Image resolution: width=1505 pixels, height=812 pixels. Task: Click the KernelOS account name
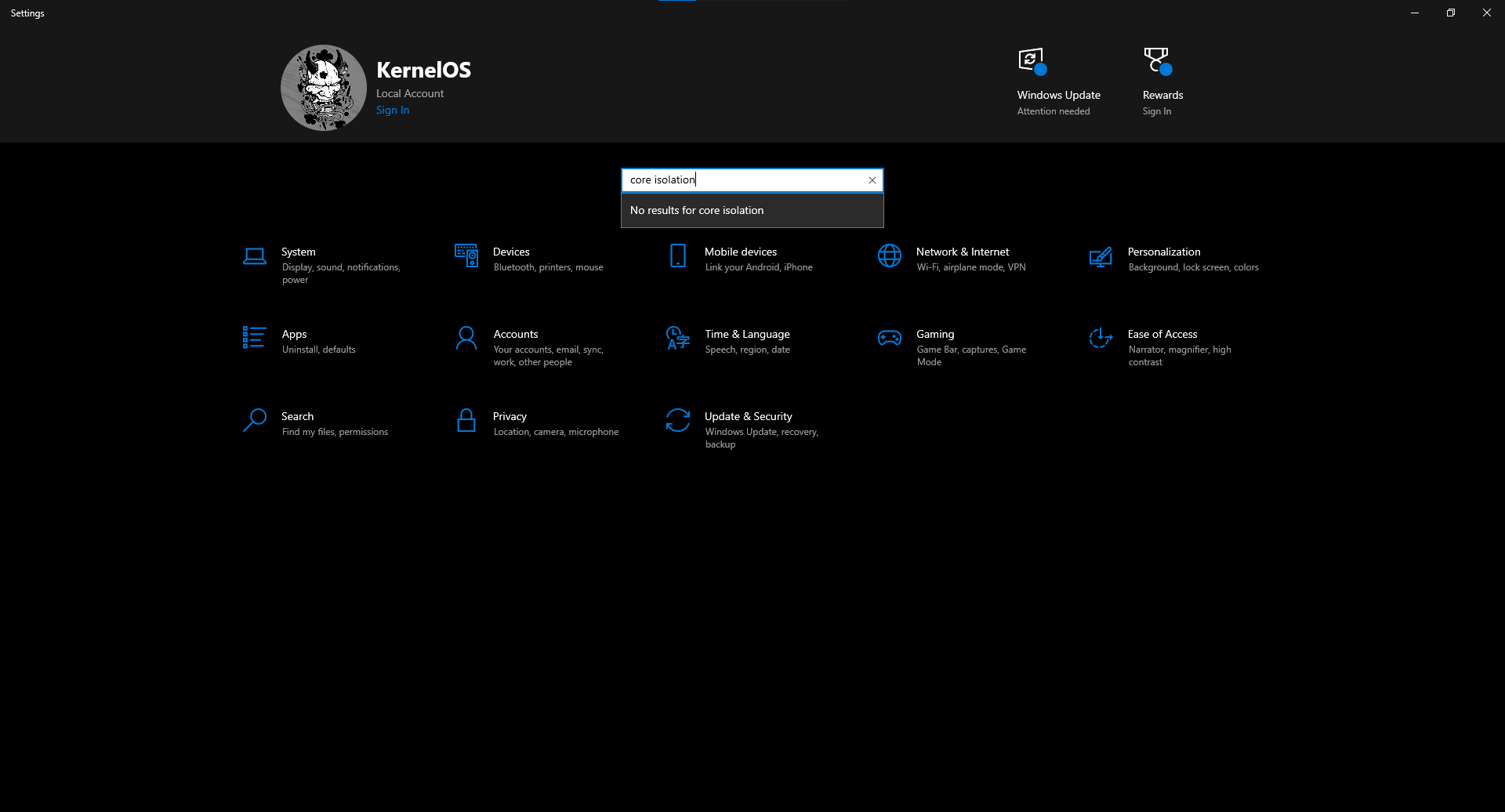[x=423, y=70]
